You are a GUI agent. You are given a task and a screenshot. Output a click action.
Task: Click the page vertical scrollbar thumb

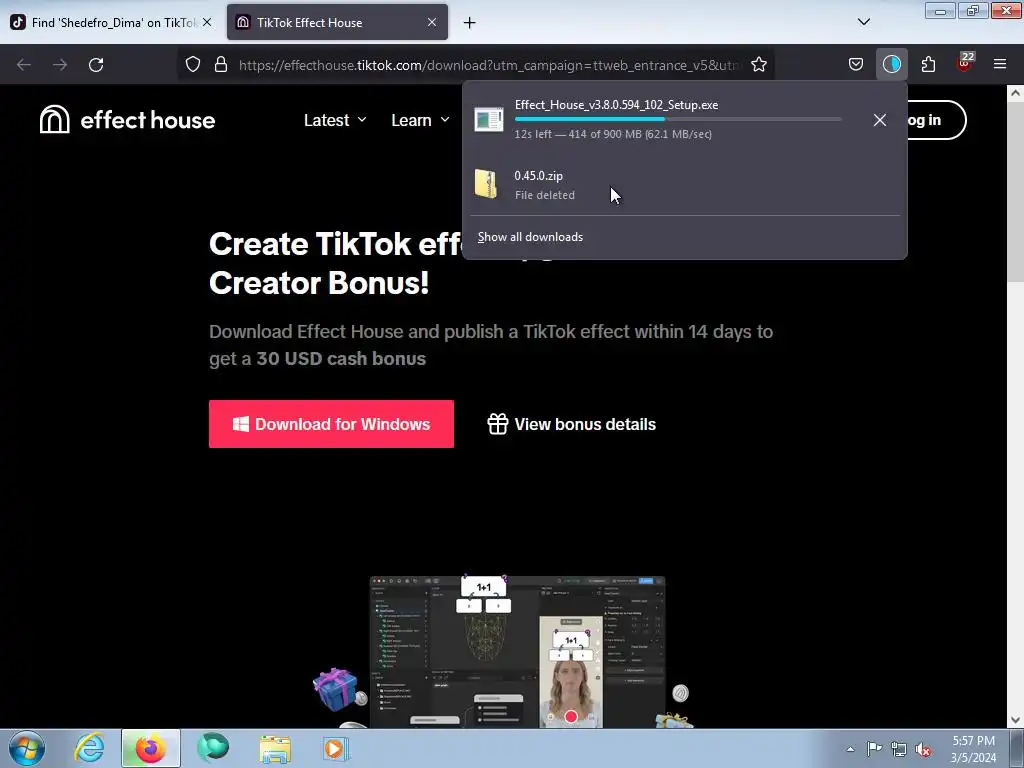pyautogui.click(x=1015, y=193)
